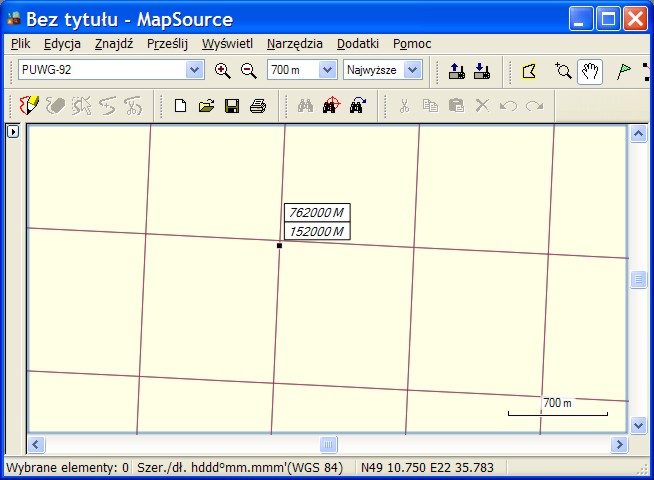Screen dimensions: 654x480
Task: Maximize the MapSource window
Action: [x=608, y=19]
